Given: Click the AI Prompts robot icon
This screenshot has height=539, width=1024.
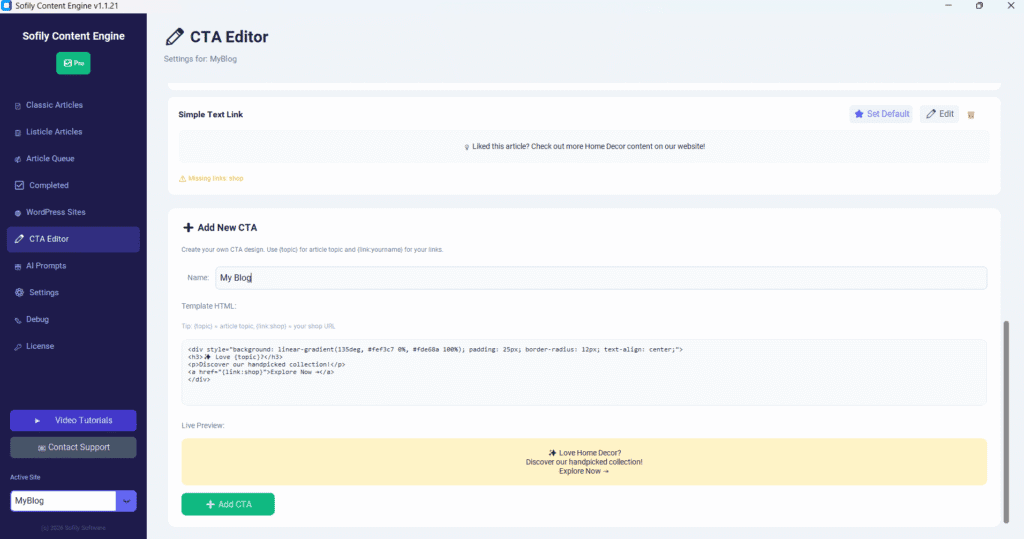Looking at the screenshot, I should pos(18,267).
